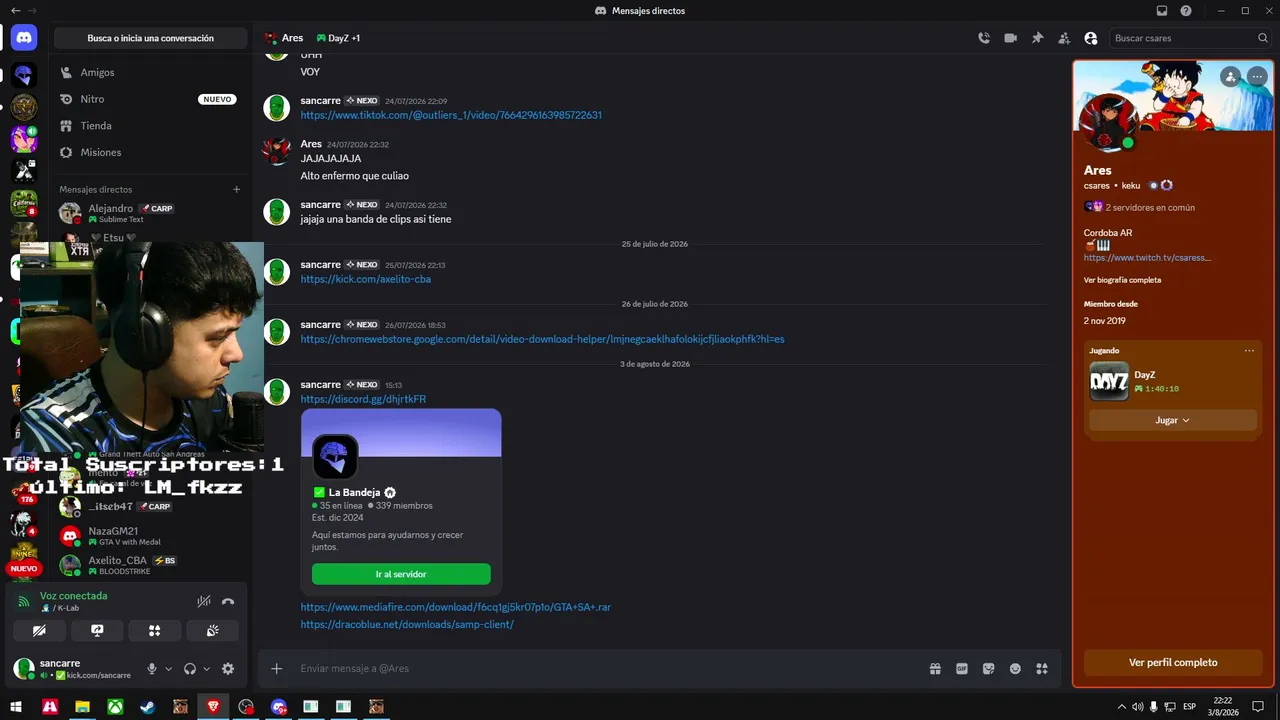Open the twitch.tv/csaress link in profile
The width and height of the screenshot is (1280, 720).
(x=1148, y=257)
